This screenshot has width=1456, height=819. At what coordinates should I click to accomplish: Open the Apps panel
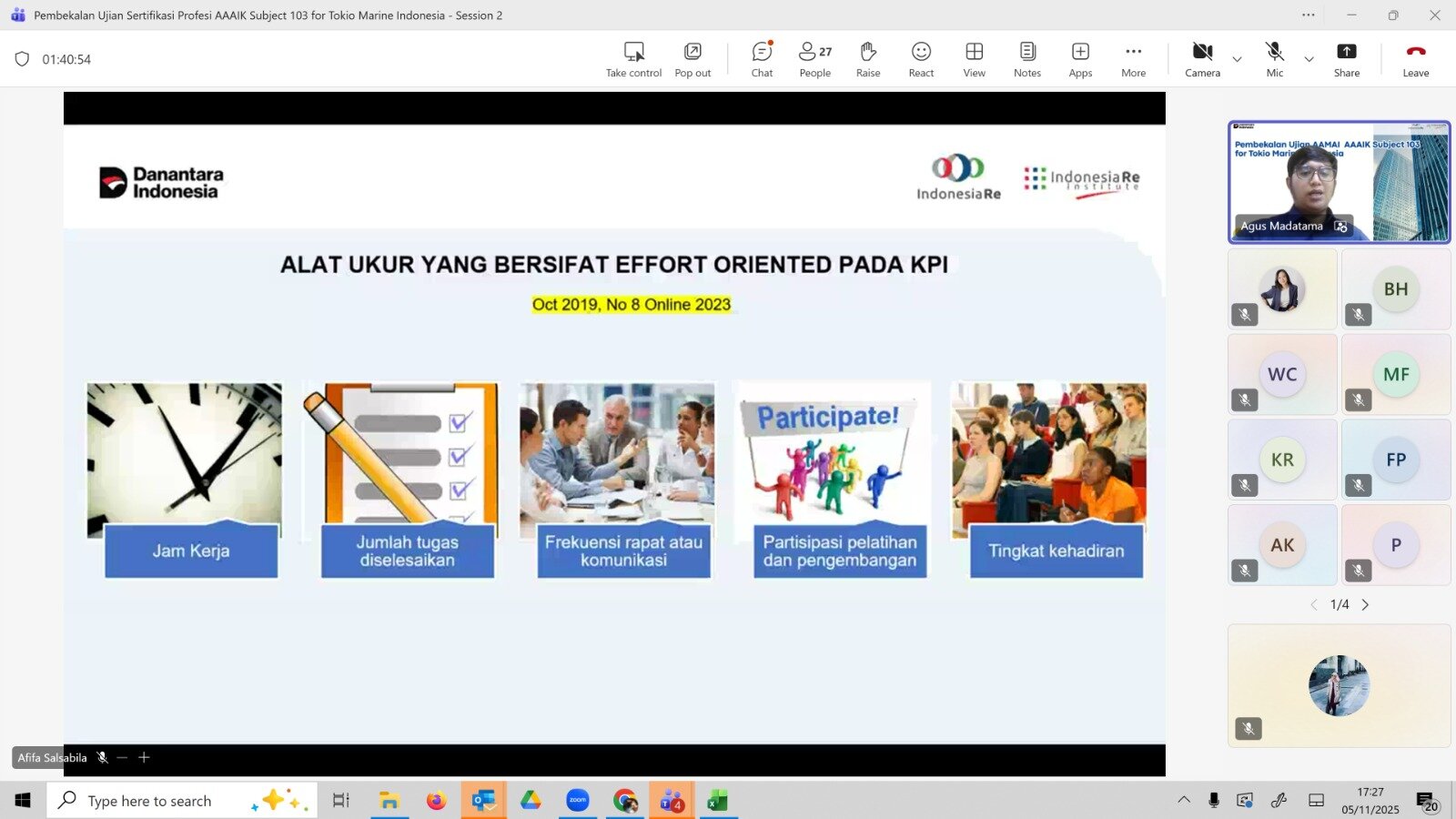pyautogui.click(x=1080, y=59)
